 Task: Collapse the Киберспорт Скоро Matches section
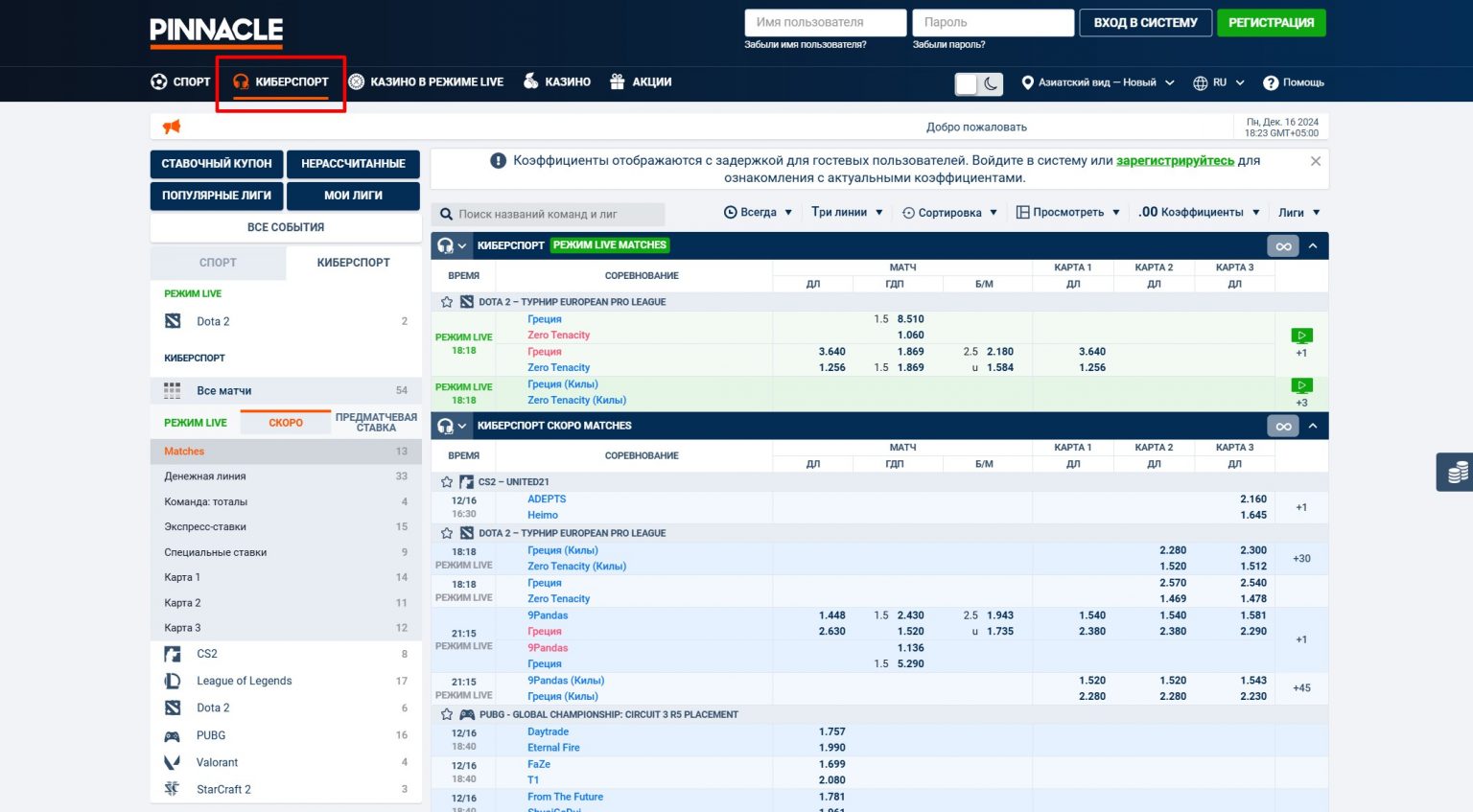[1313, 426]
